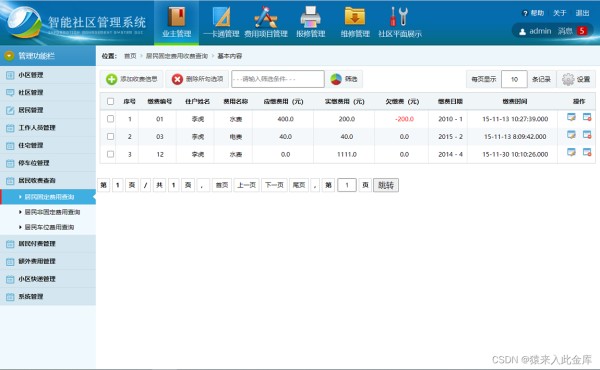Image resolution: width=600 pixels, height=370 pixels.
Task: Open the 维修管理 folder icon
Action: click(355, 22)
